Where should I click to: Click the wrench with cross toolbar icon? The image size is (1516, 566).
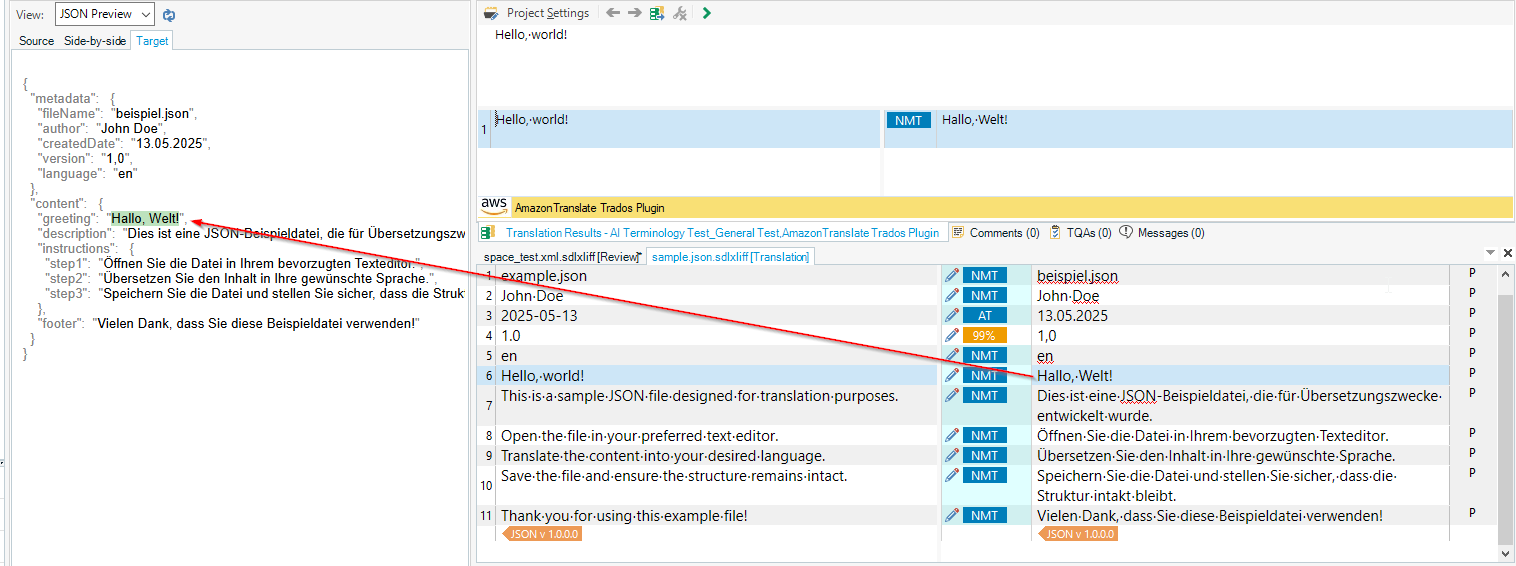[680, 13]
